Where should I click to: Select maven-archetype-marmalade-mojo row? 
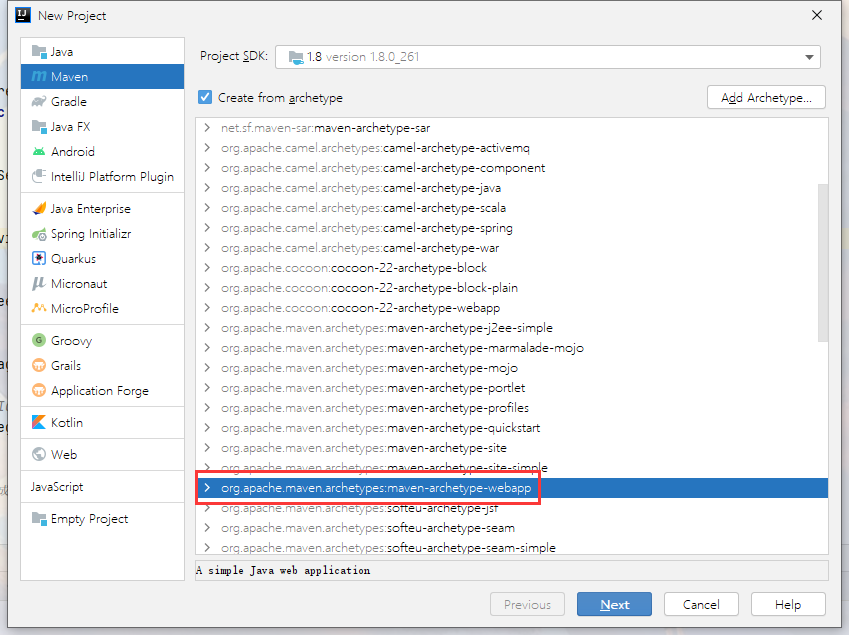pos(512,348)
